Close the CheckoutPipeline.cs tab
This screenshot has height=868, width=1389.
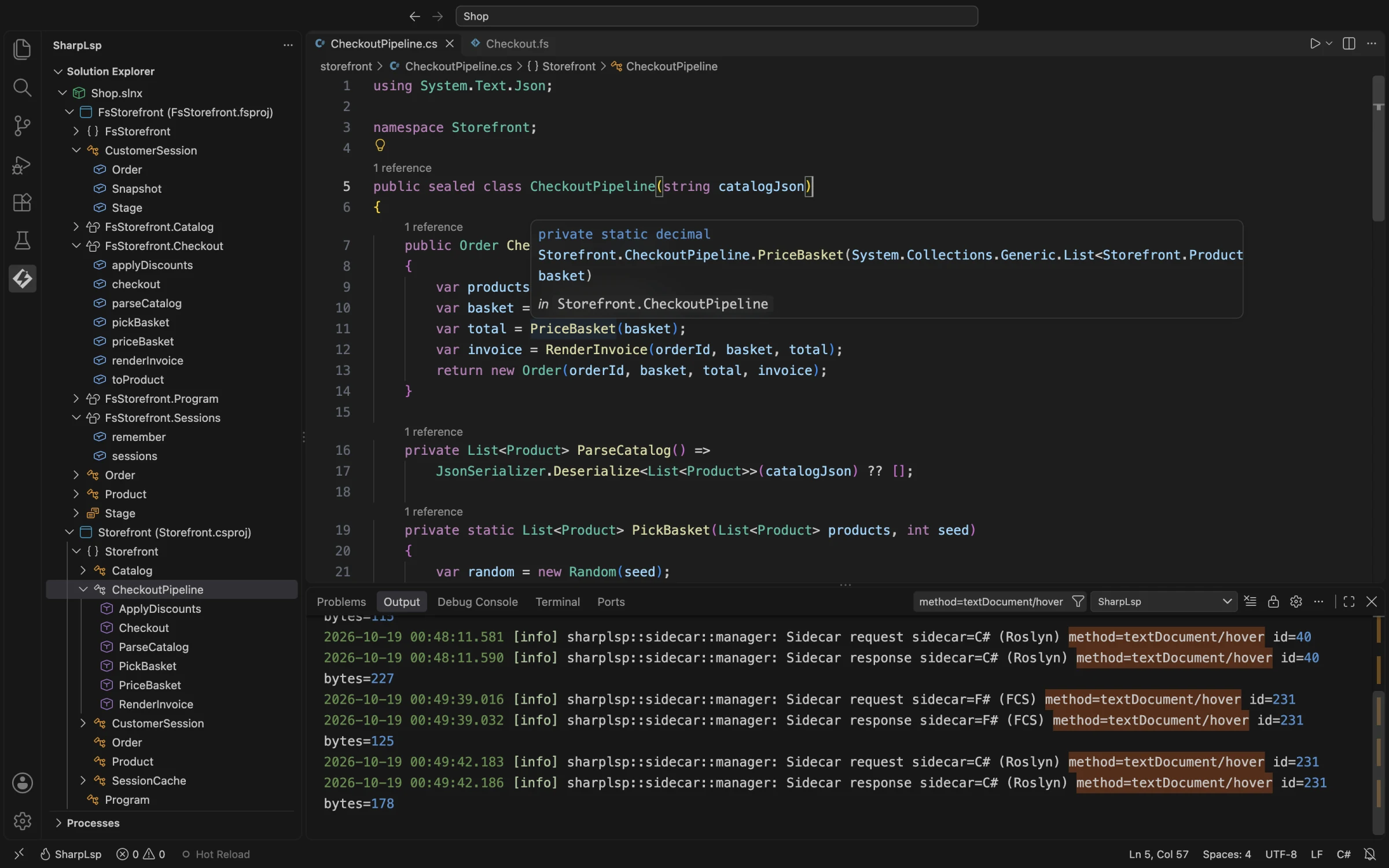[449, 43]
